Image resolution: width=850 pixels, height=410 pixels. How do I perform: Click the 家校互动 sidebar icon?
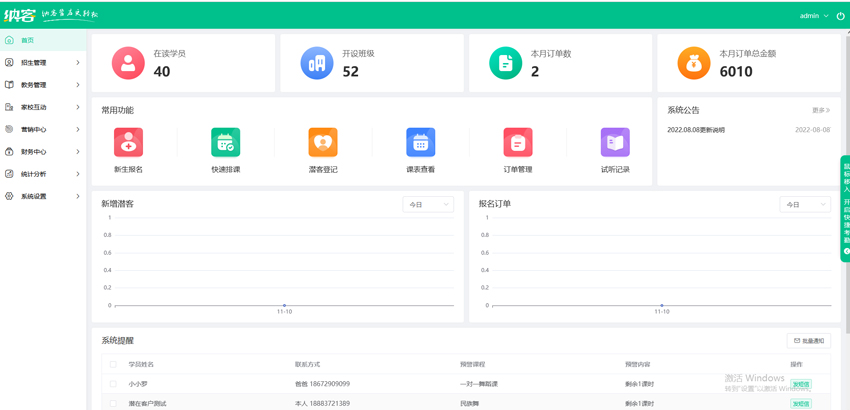[9, 107]
